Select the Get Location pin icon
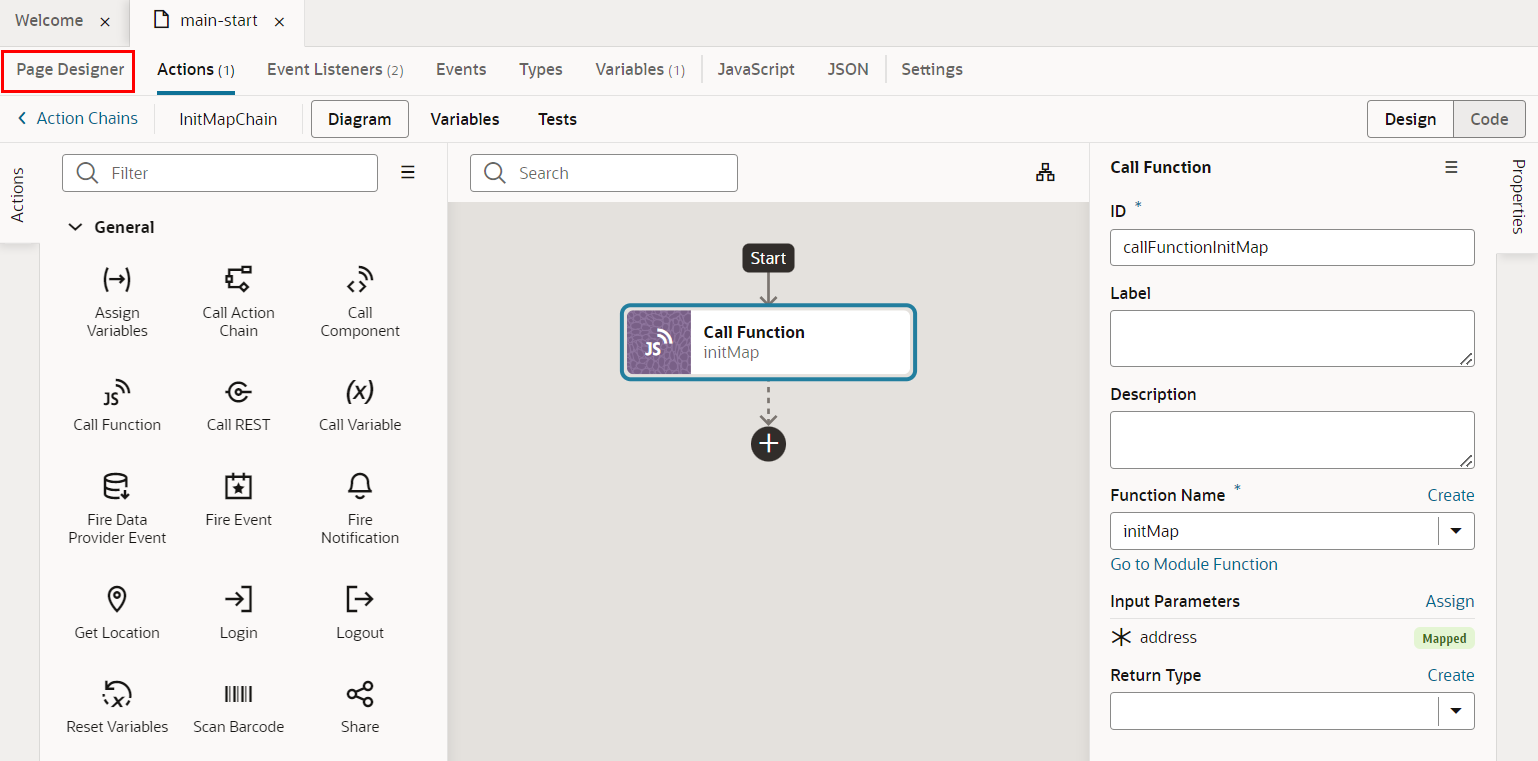Screen dimensions: 1538x761 [117, 599]
